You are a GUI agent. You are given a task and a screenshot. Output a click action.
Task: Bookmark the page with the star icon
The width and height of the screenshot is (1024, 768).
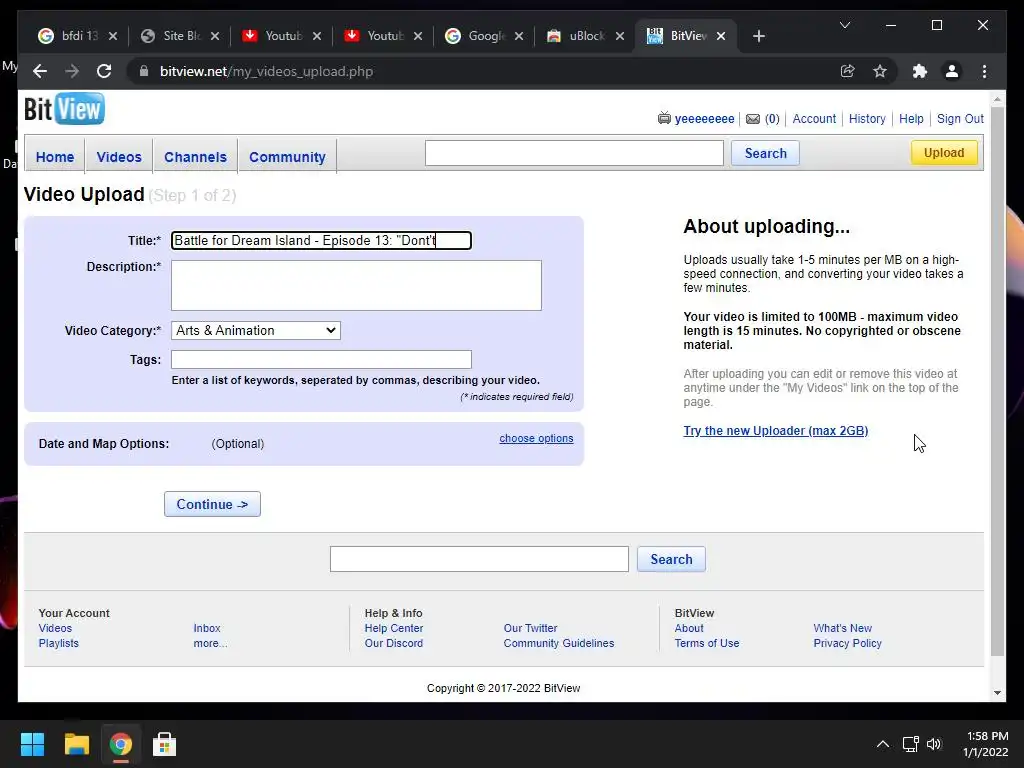(x=880, y=71)
